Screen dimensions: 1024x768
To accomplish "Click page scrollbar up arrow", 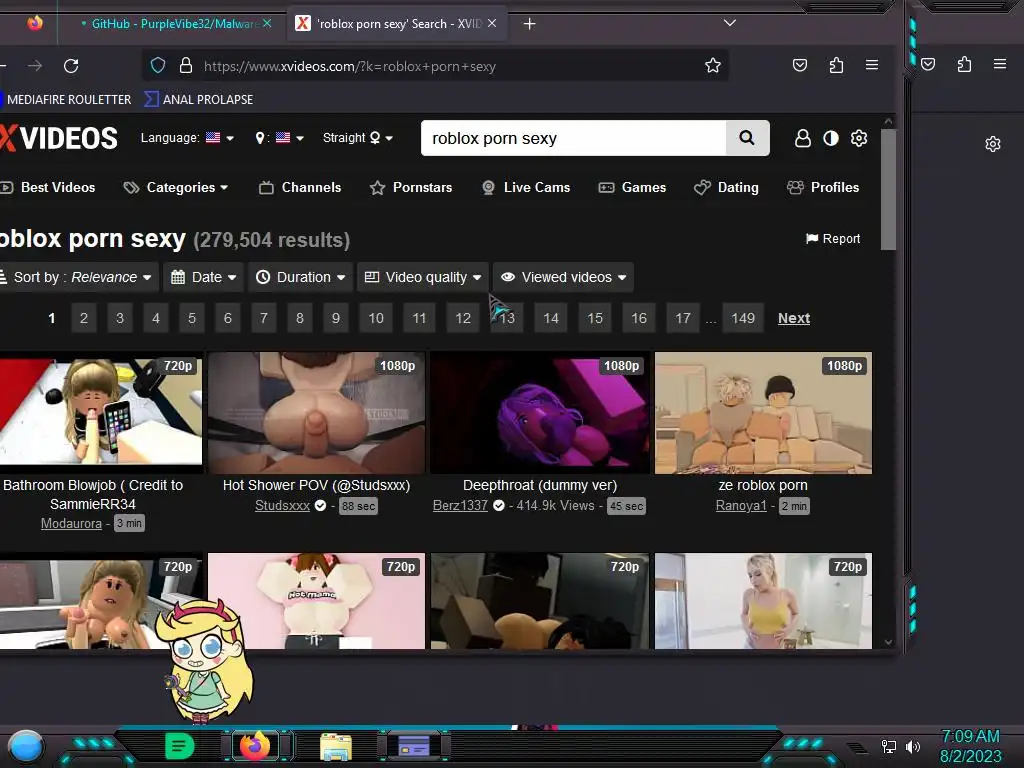I will point(888,122).
